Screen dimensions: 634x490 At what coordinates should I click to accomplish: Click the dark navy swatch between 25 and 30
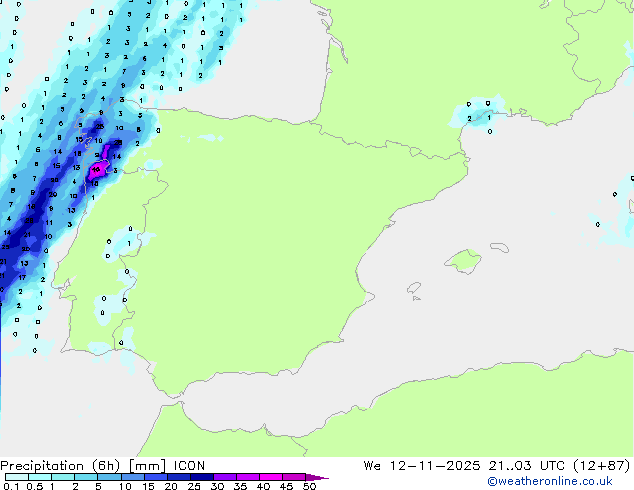[x=202, y=477]
